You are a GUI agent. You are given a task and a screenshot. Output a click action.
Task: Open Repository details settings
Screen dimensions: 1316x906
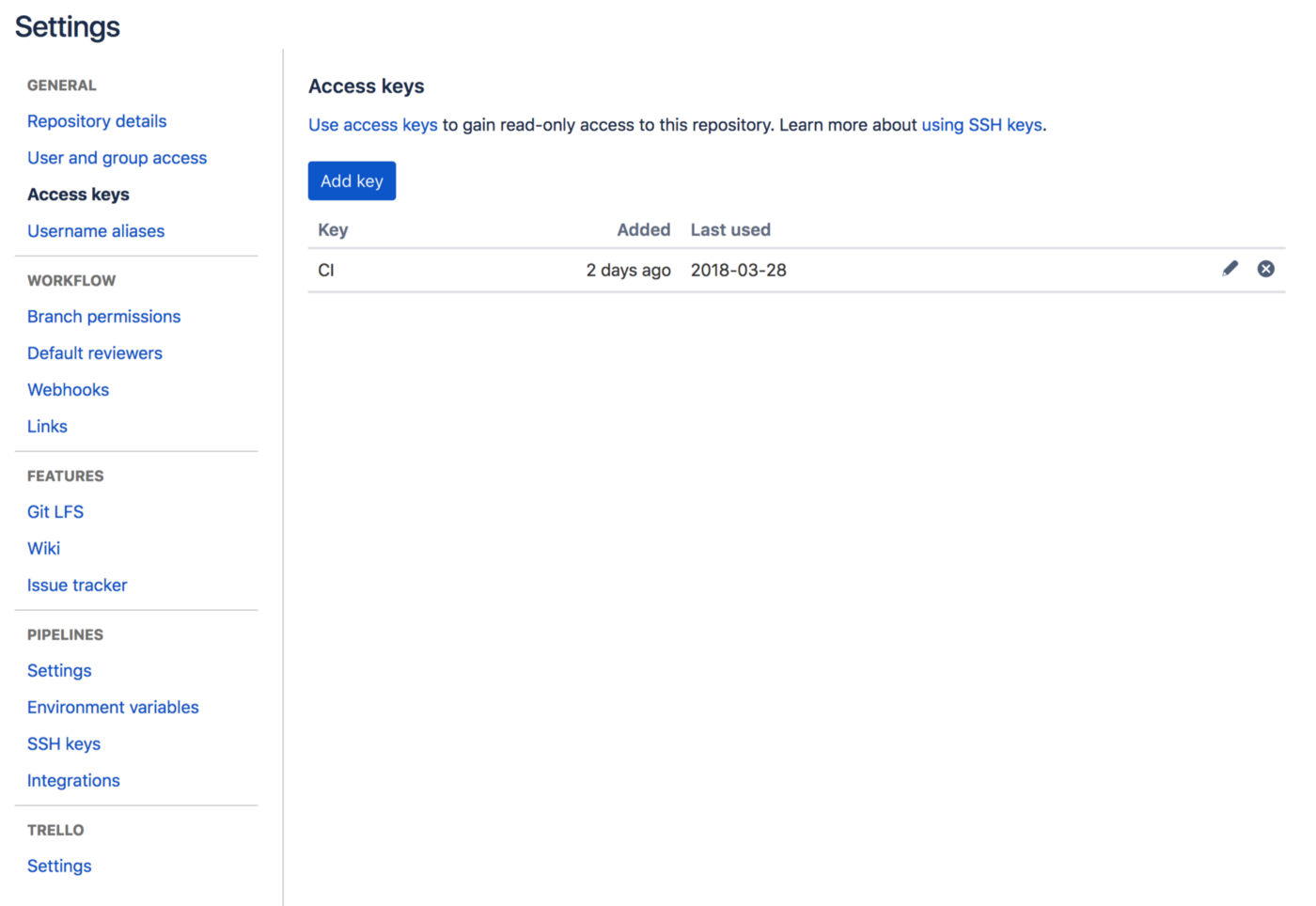click(97, 121)
